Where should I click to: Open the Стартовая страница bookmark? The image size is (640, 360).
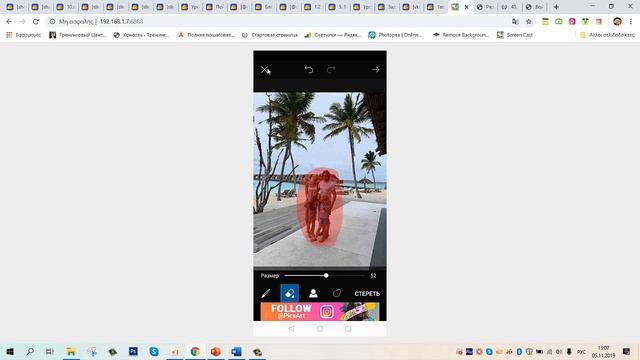[269, 35]
